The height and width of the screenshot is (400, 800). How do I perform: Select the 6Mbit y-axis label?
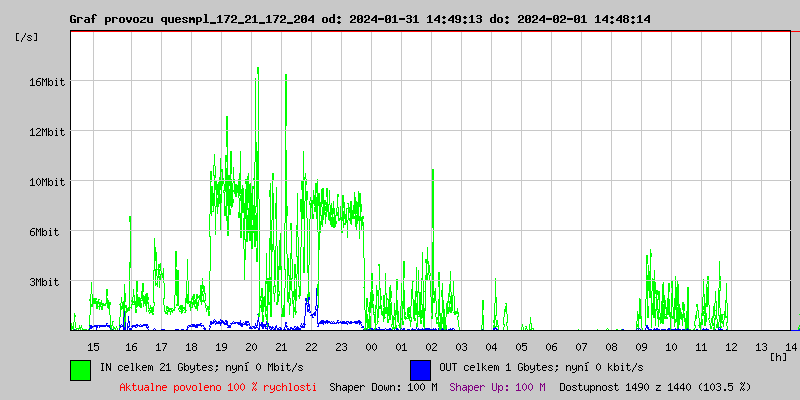[x=46, y=232]
